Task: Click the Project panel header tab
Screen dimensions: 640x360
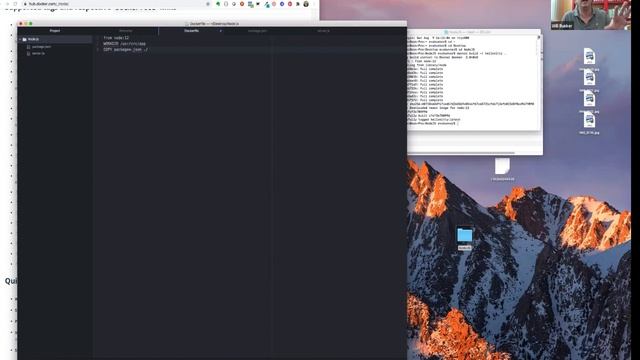Action: point(55,31)
